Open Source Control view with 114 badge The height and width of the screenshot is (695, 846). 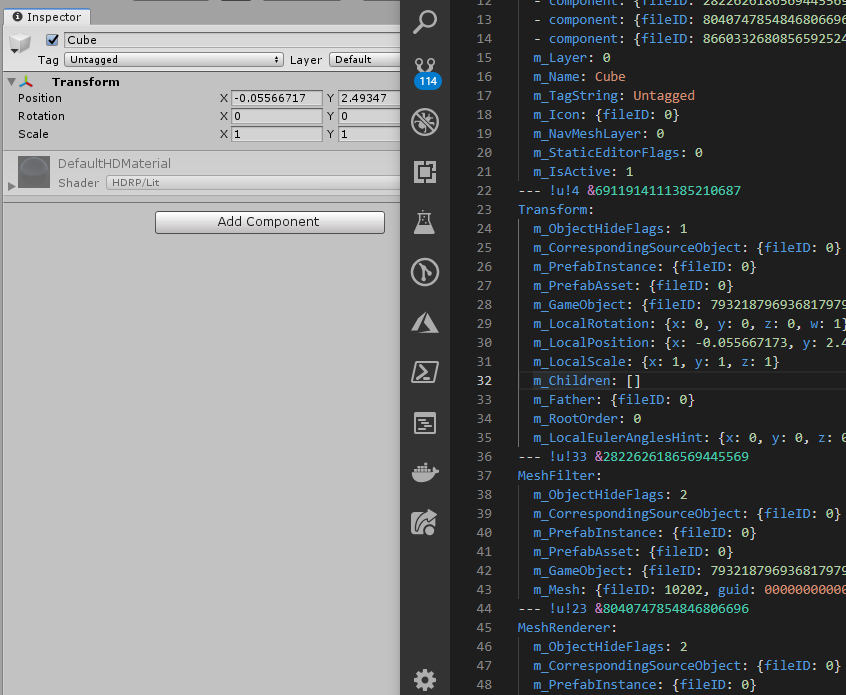click(426, 72)
